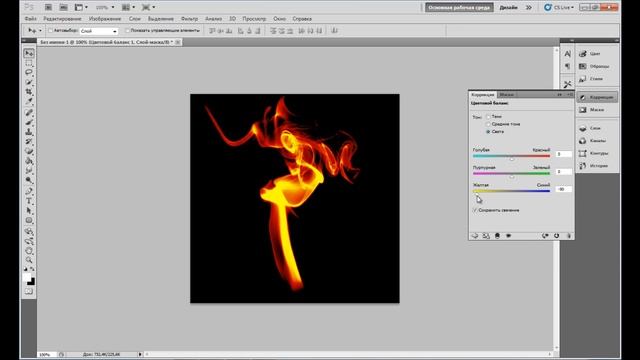Select the Clone Stamp tool
Viewport: 640px width, 360px height.
[x=29, y=132]
